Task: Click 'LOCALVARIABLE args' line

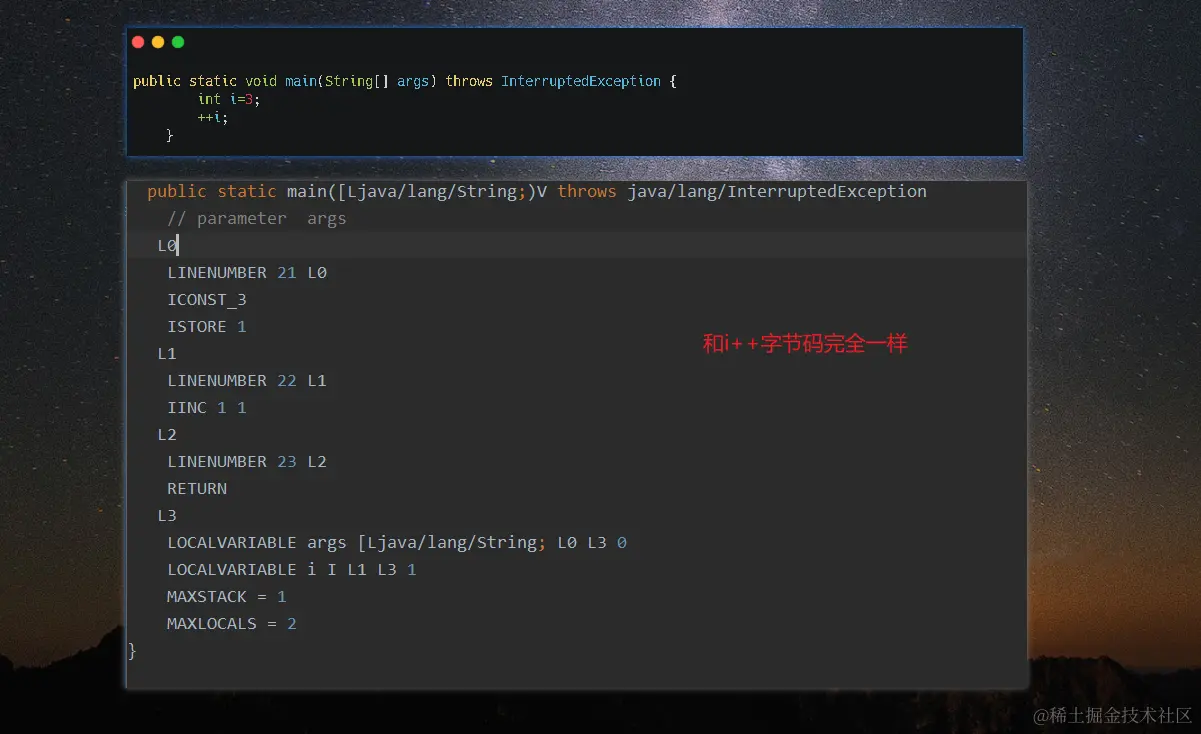Action: click(397, 542)
